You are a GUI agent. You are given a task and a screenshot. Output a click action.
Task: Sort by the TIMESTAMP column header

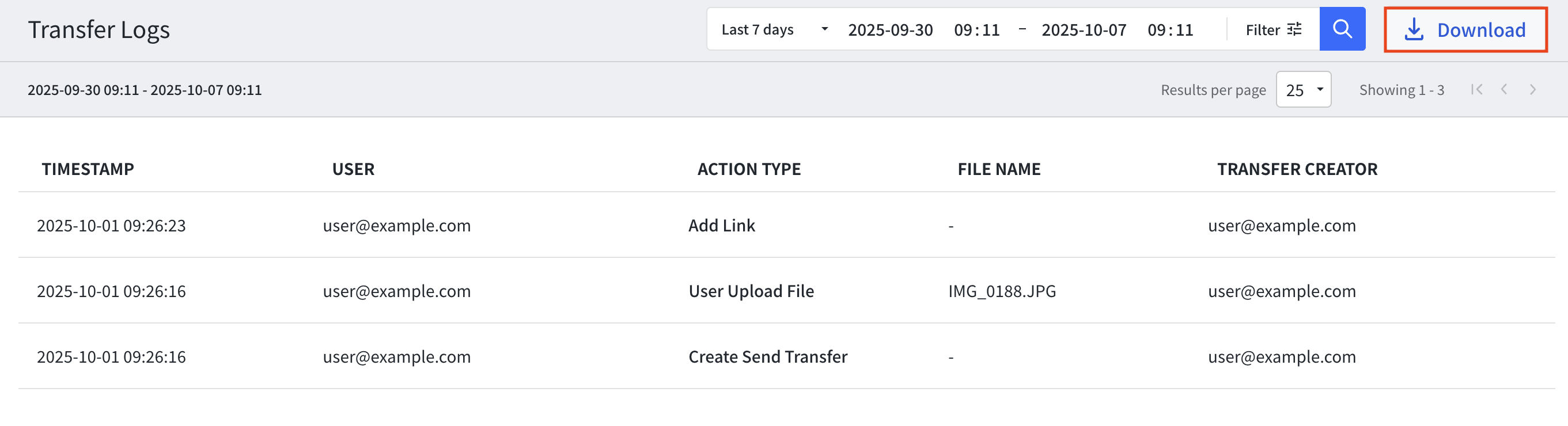click(88, 169)
